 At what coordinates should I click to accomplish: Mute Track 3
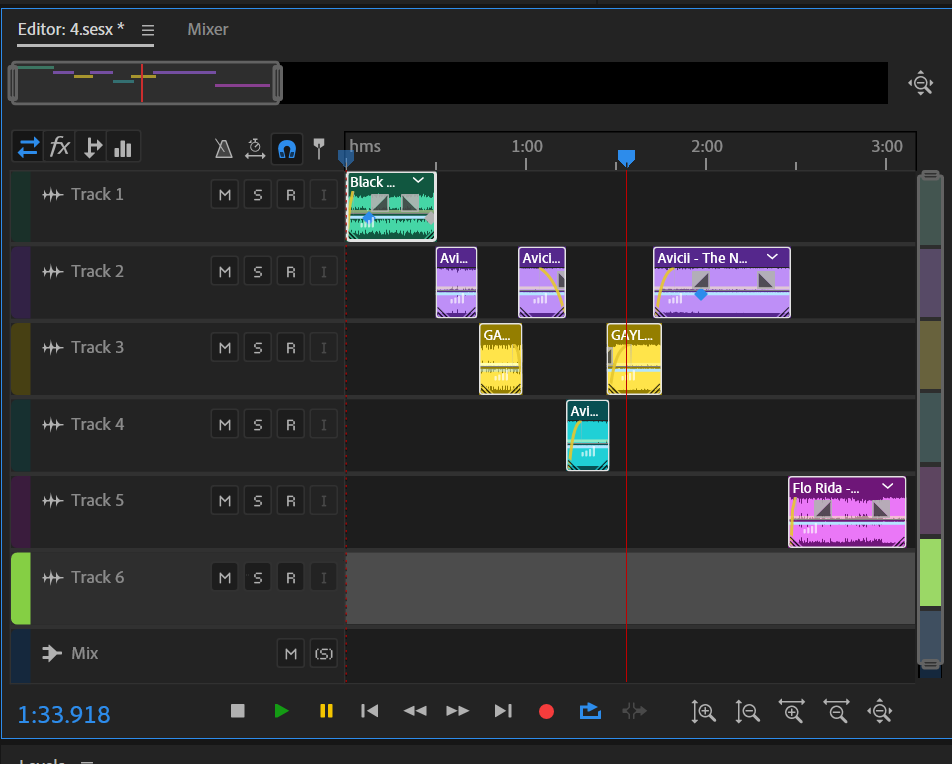[x=224, y=348]
